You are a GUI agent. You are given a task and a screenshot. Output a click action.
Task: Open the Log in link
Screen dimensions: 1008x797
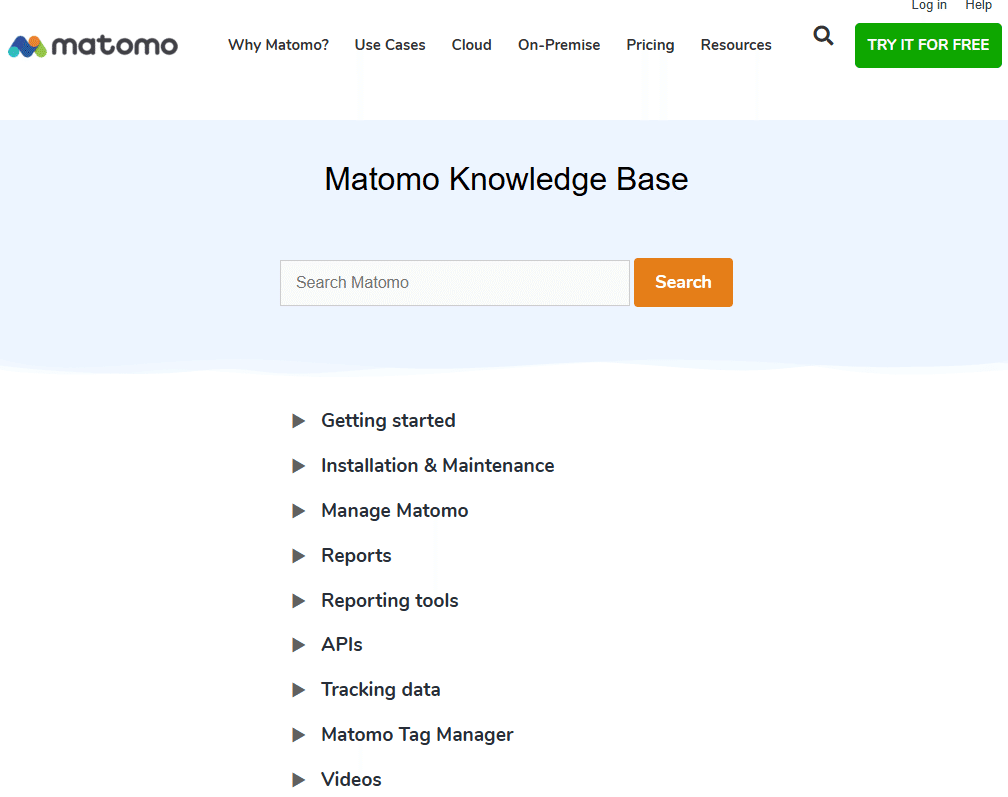point(928,6)
